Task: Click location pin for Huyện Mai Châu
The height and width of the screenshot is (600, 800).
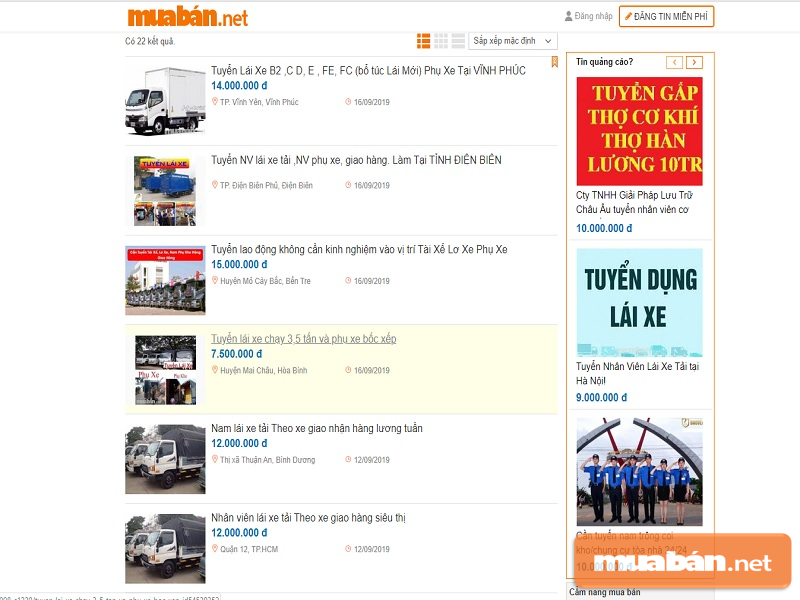Action: [215, 370]
